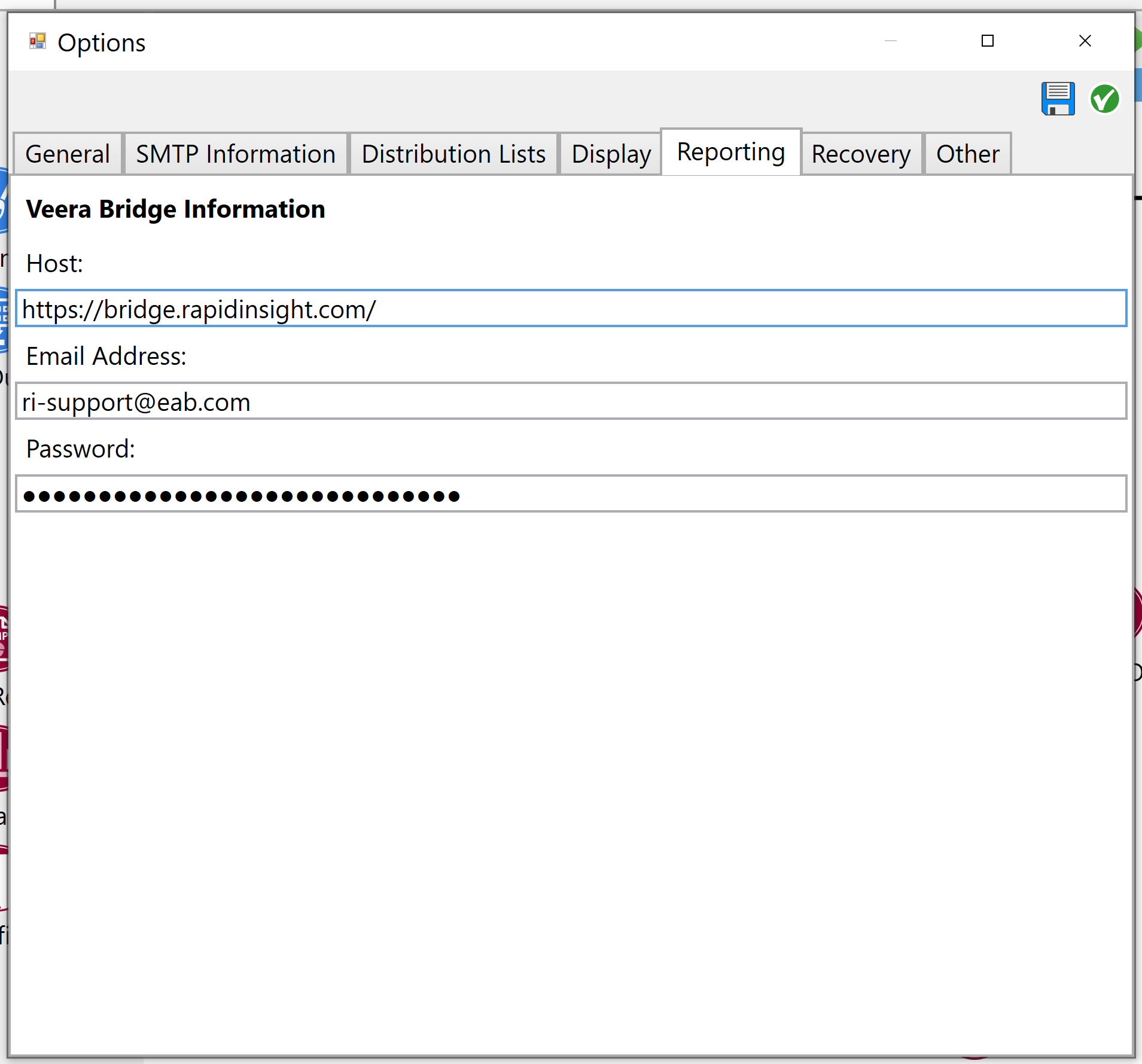This screenshot has width=1142, height=1064.
Task: Maximize the Options window
Action: [988, 41]
